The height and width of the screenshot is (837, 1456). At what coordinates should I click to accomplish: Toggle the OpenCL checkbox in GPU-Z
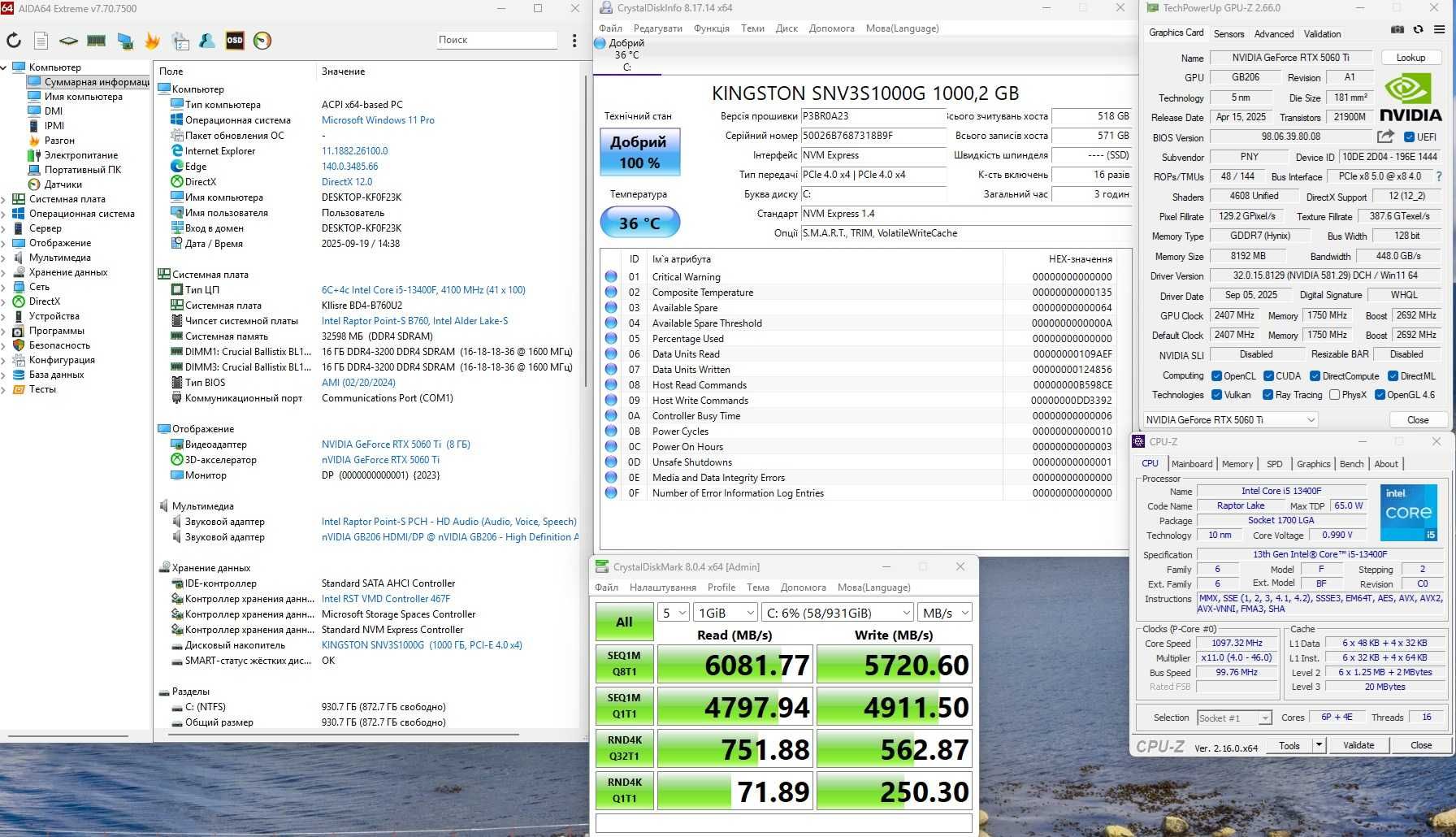tap(1216, 376)
